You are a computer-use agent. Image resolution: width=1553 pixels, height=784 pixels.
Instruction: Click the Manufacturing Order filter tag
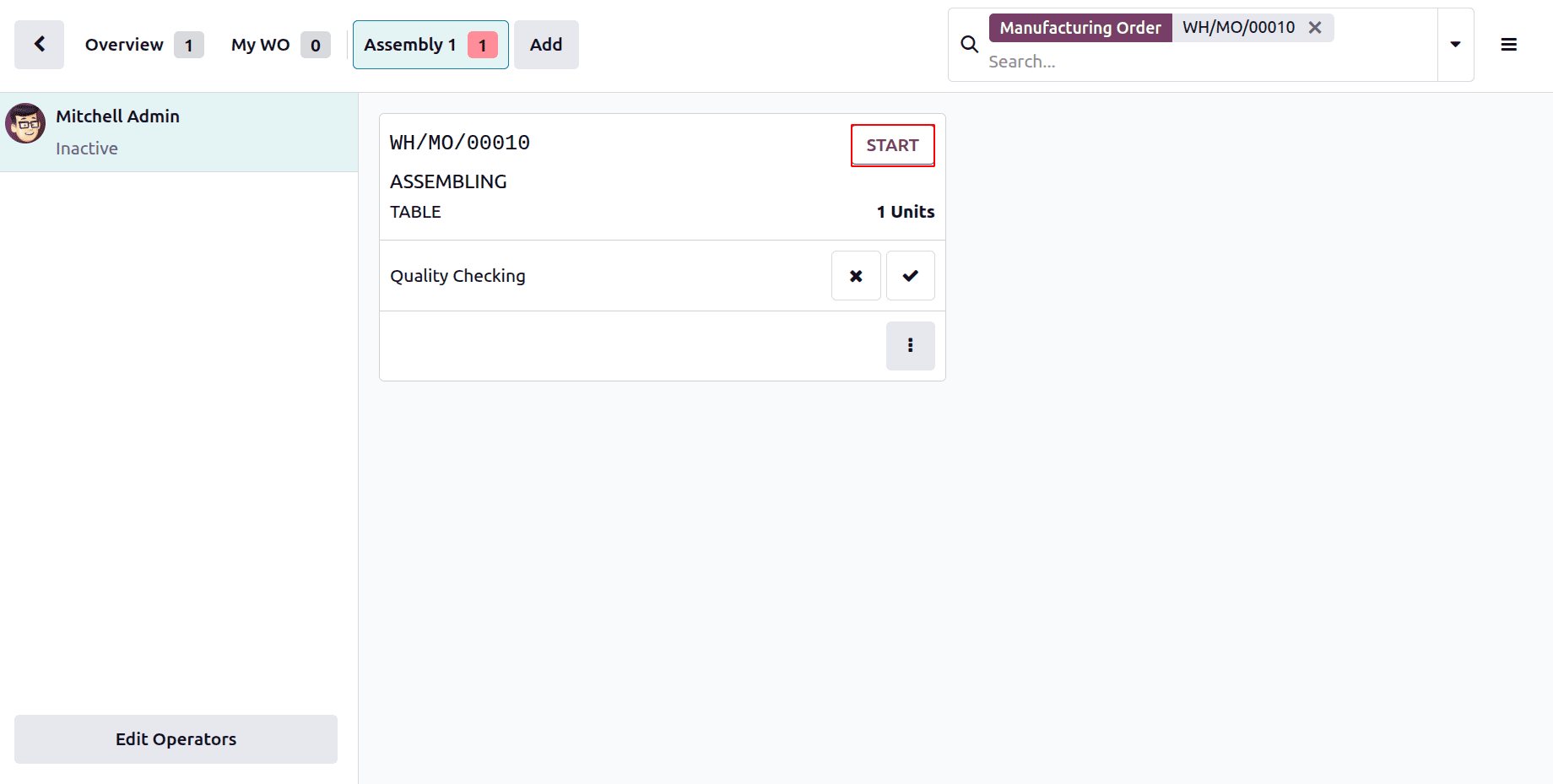(x=1080, y=28)
